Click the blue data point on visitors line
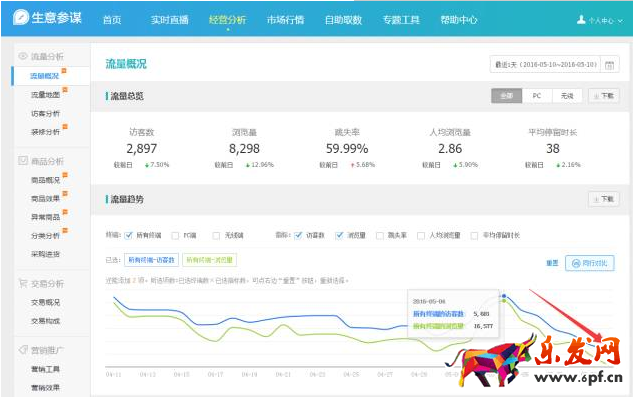 504,296
